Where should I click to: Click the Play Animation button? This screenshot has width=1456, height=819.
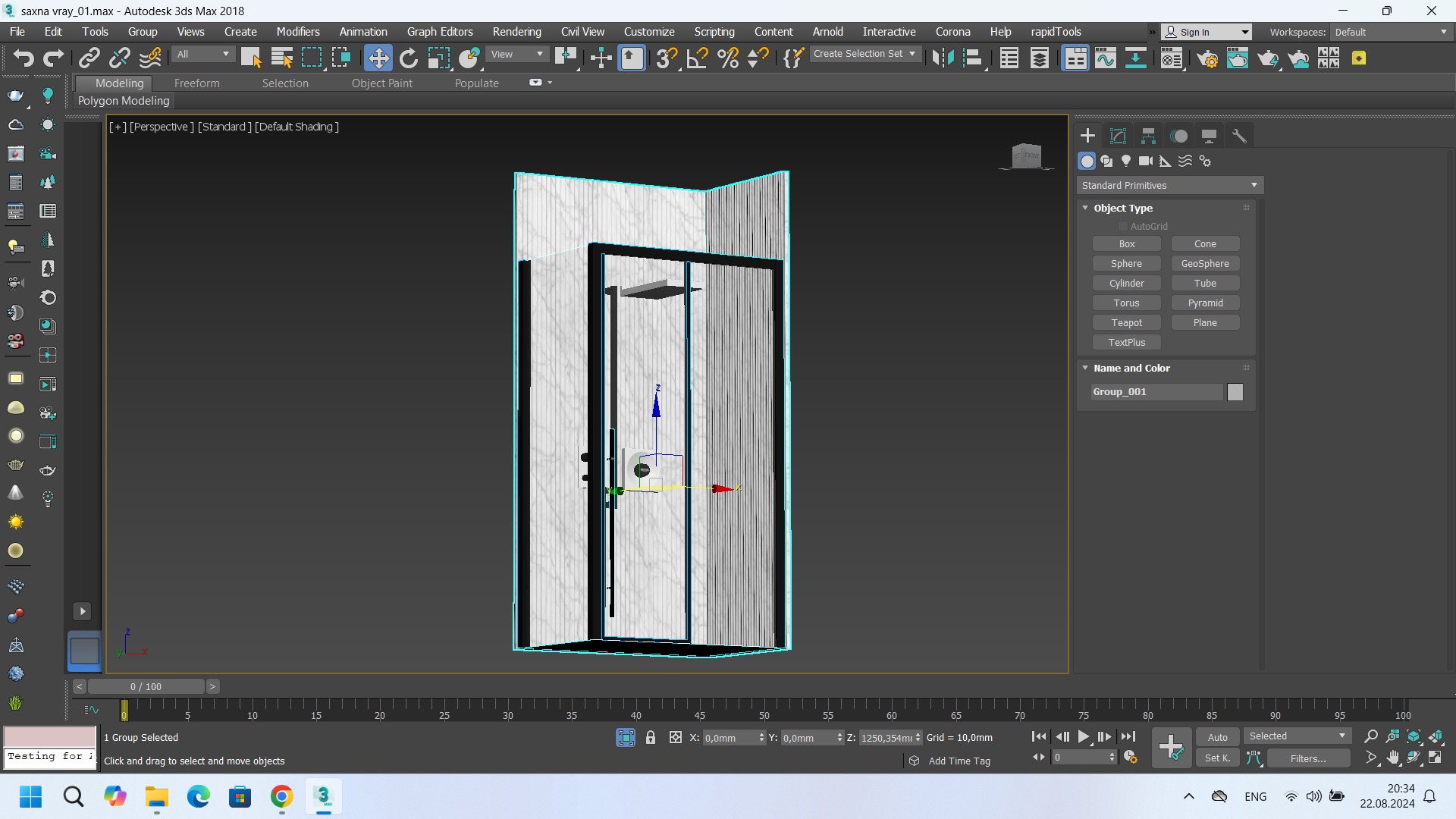point(1084,736)
